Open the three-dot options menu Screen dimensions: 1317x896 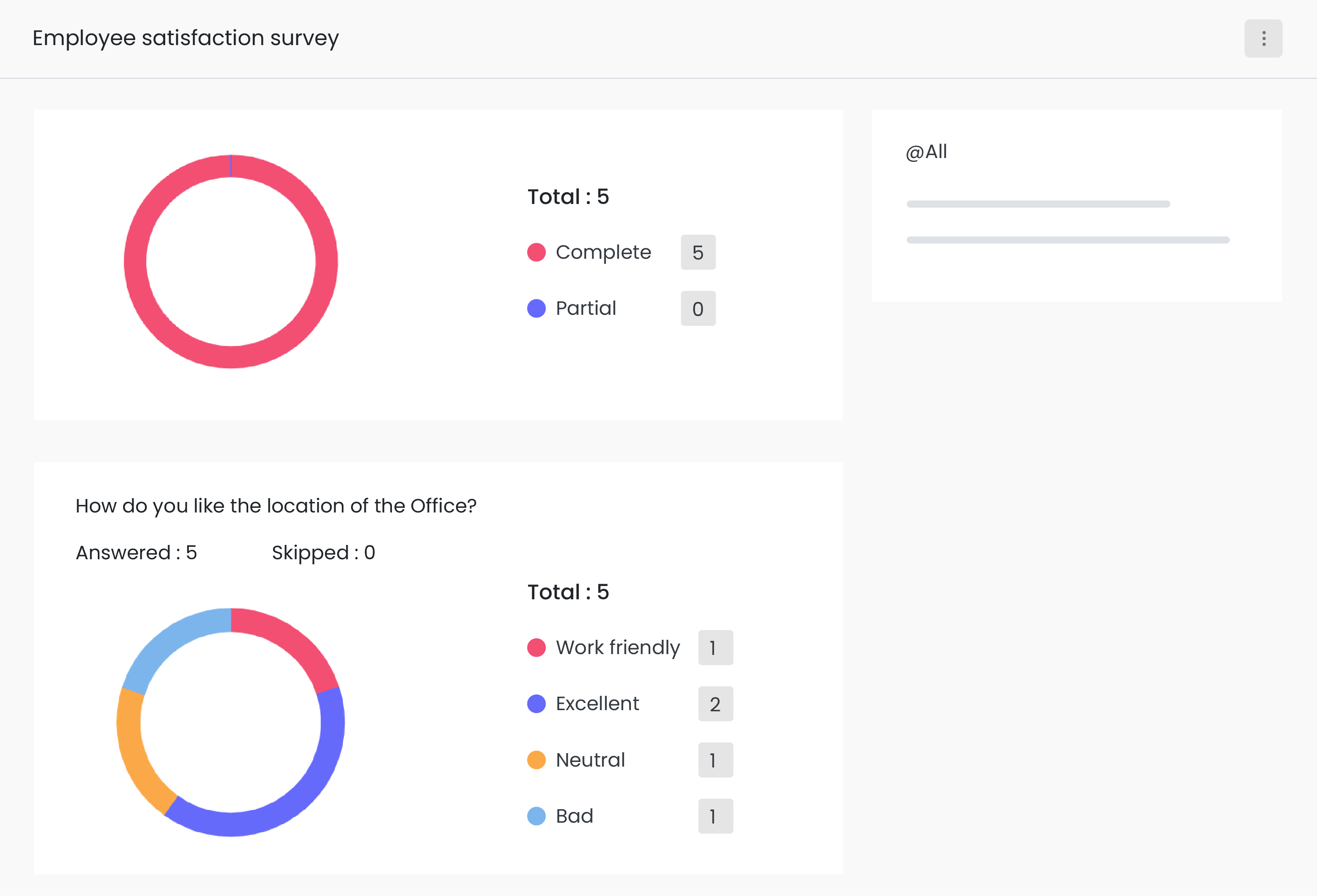[x=1263, y=38]
